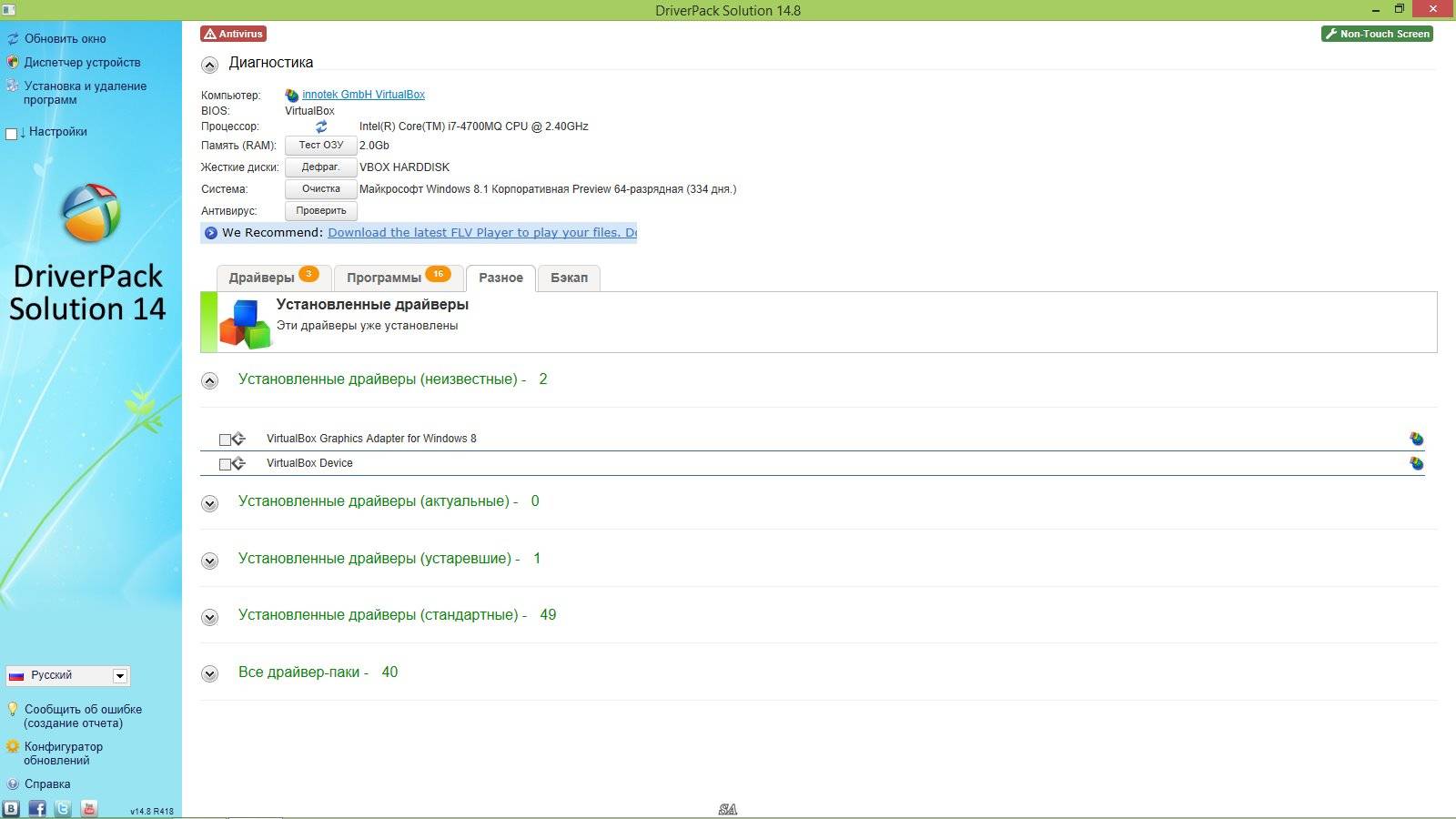Click the blue arrow recommendation icon
This screenshot has width=1456, height=819.
211,233
